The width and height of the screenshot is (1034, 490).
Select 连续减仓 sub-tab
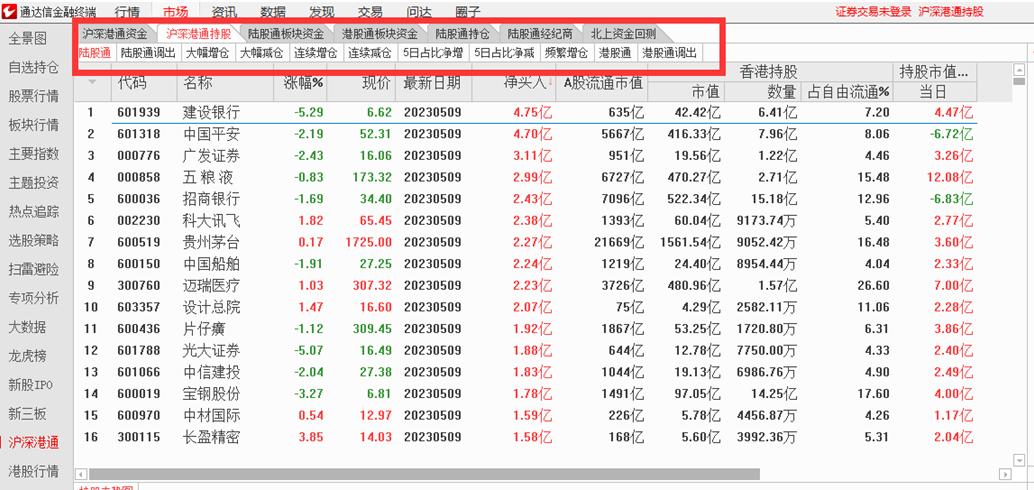[369, 53]
